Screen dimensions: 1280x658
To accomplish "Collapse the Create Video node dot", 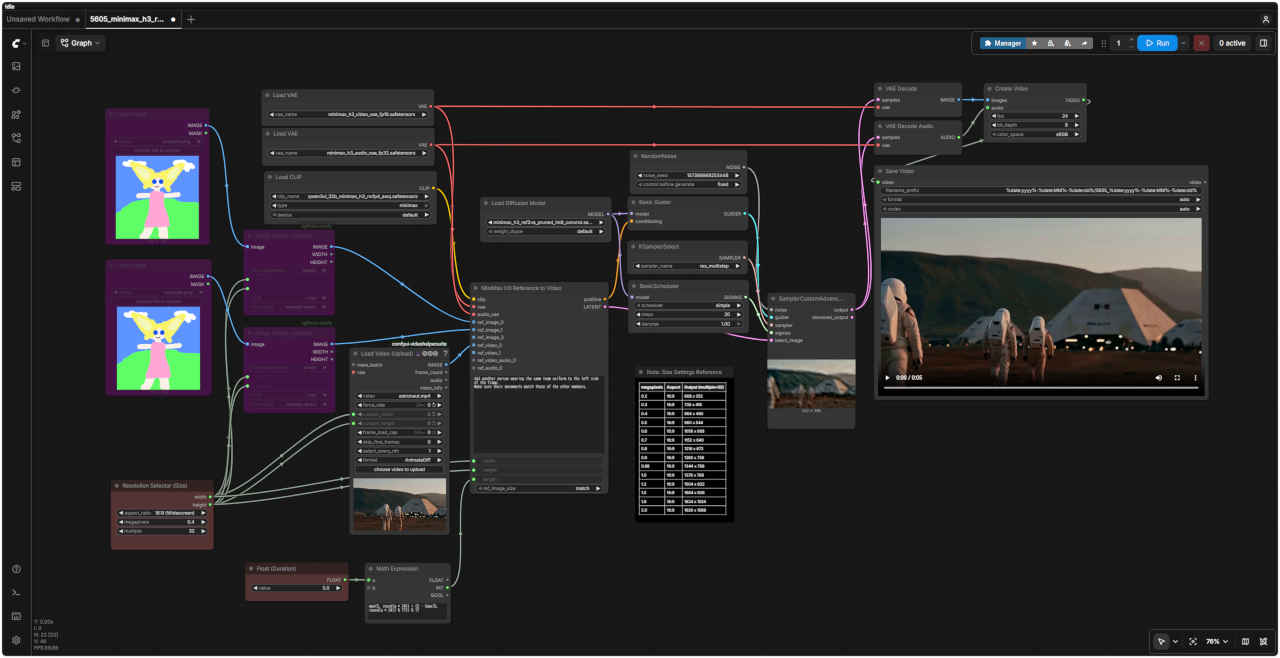I will click(x=990, y=88).
